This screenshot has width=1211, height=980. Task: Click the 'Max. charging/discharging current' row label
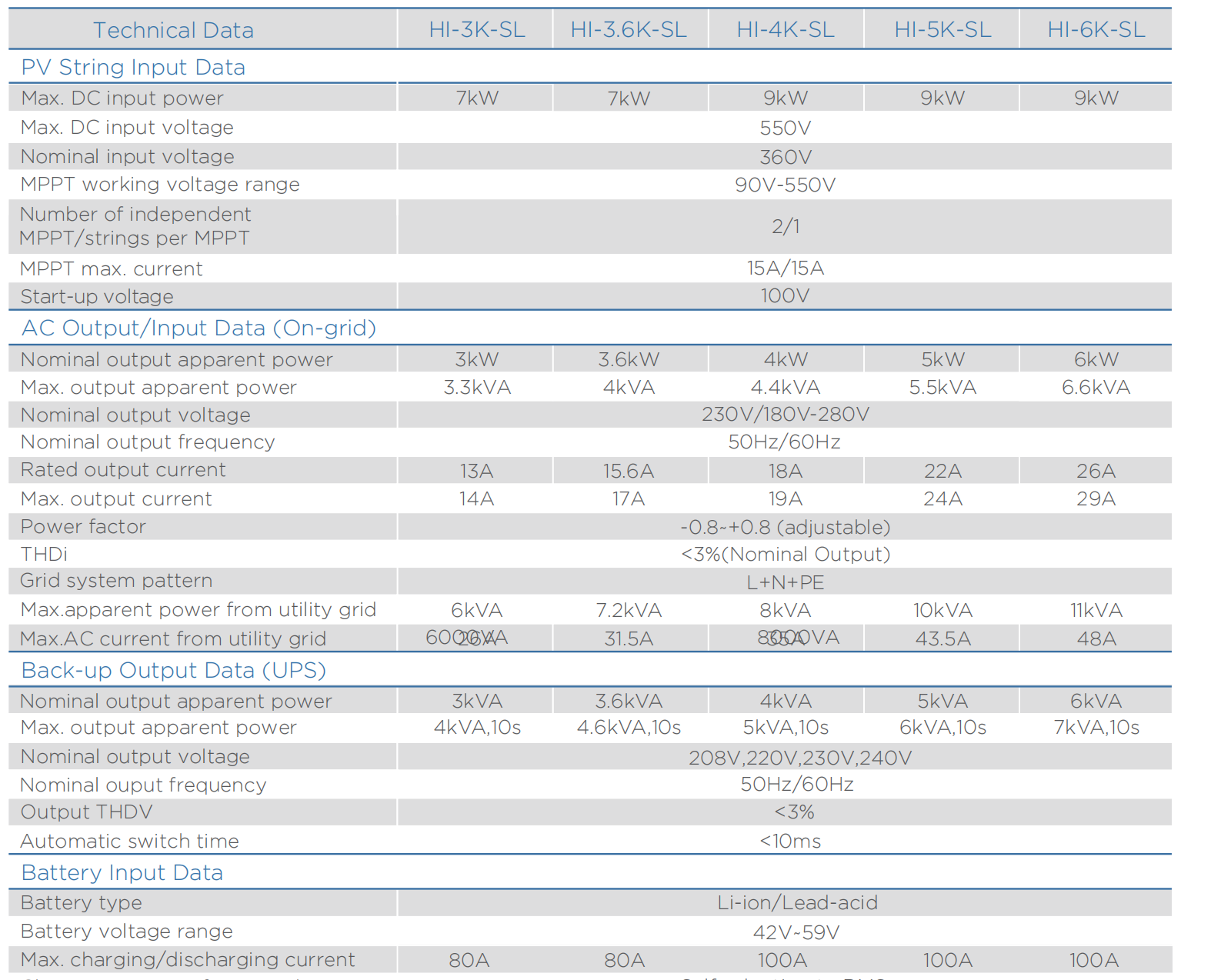[188, 959]
